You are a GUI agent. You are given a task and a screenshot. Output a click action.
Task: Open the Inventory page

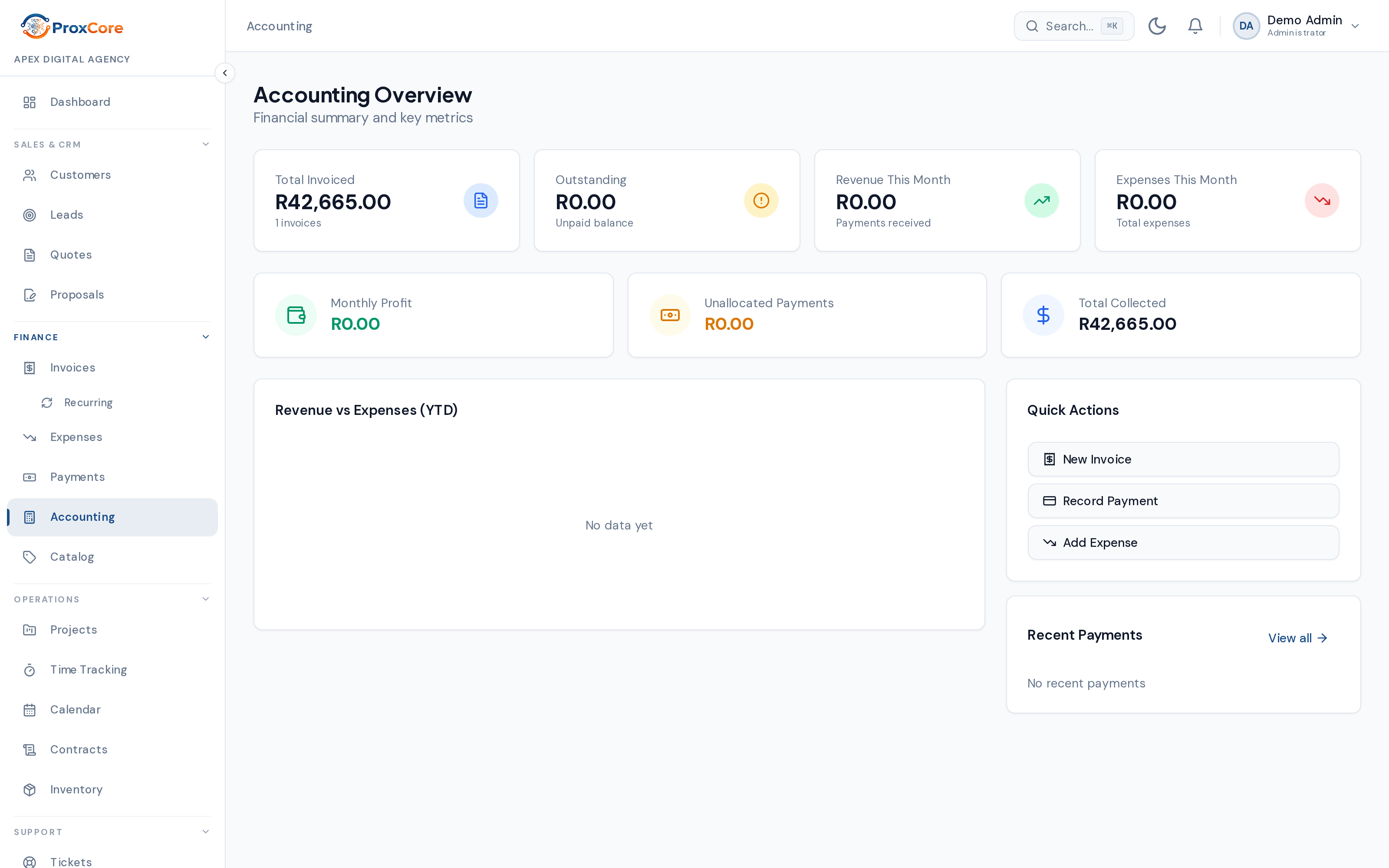(112, 789)
